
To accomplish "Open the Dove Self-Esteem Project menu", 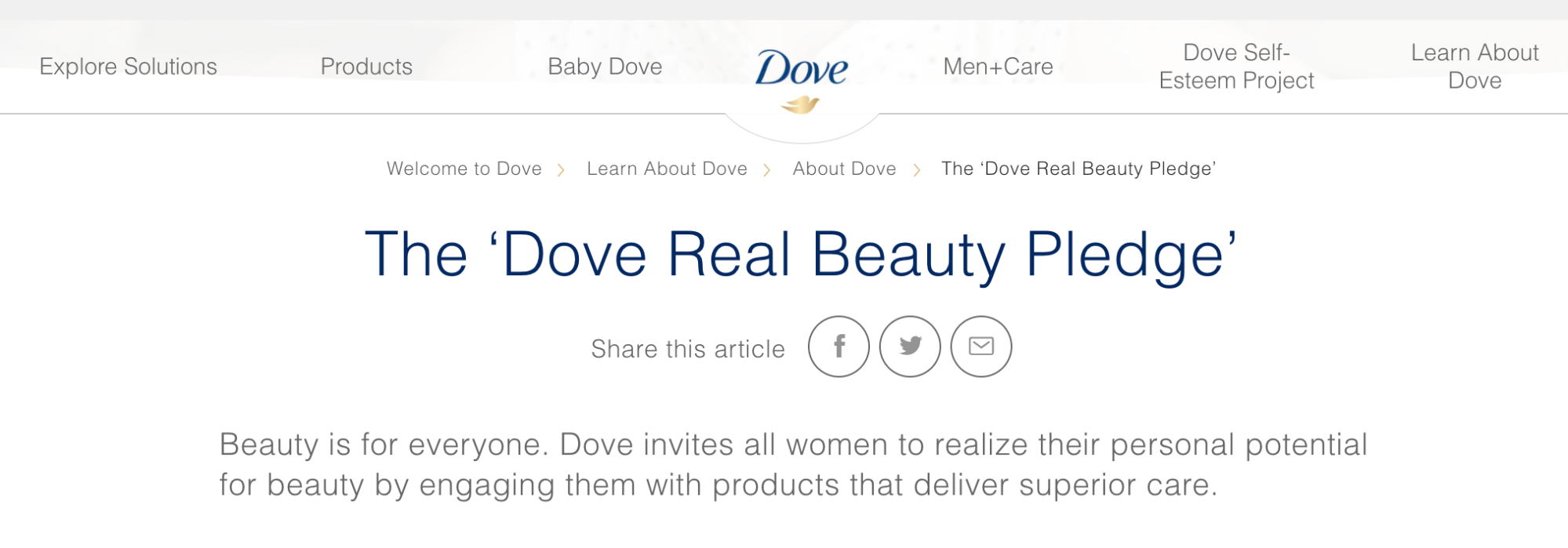I will (x=1235, y=67).
